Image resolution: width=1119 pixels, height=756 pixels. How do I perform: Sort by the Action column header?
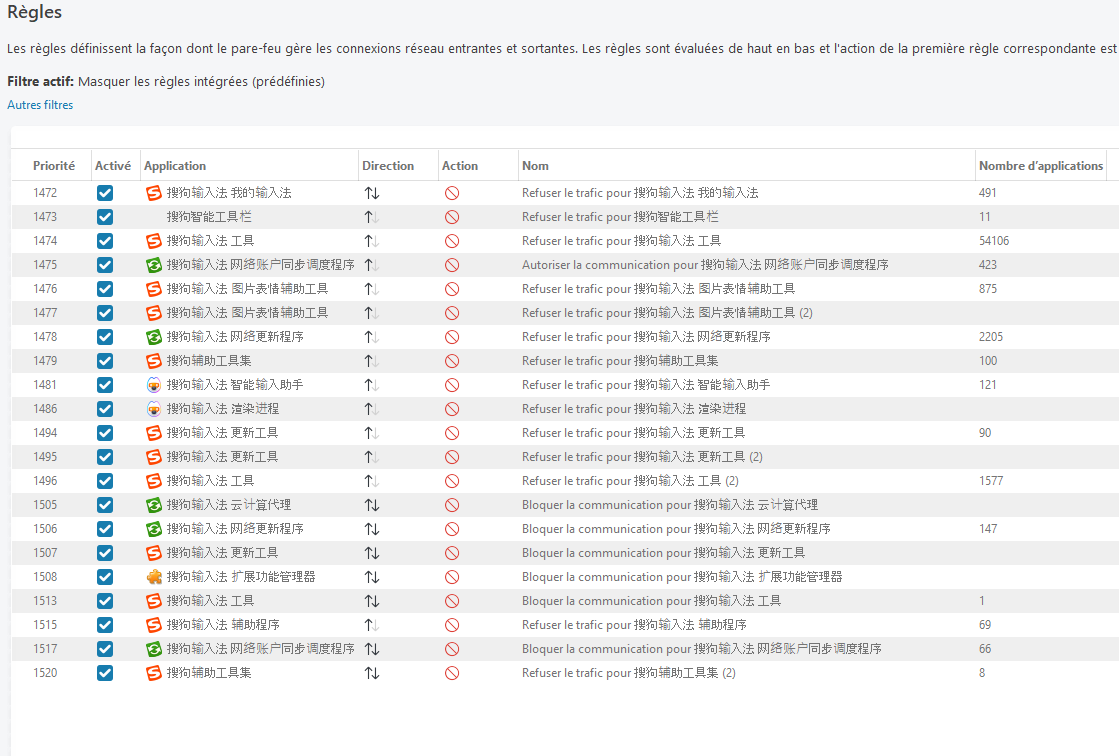click(460, 166)
